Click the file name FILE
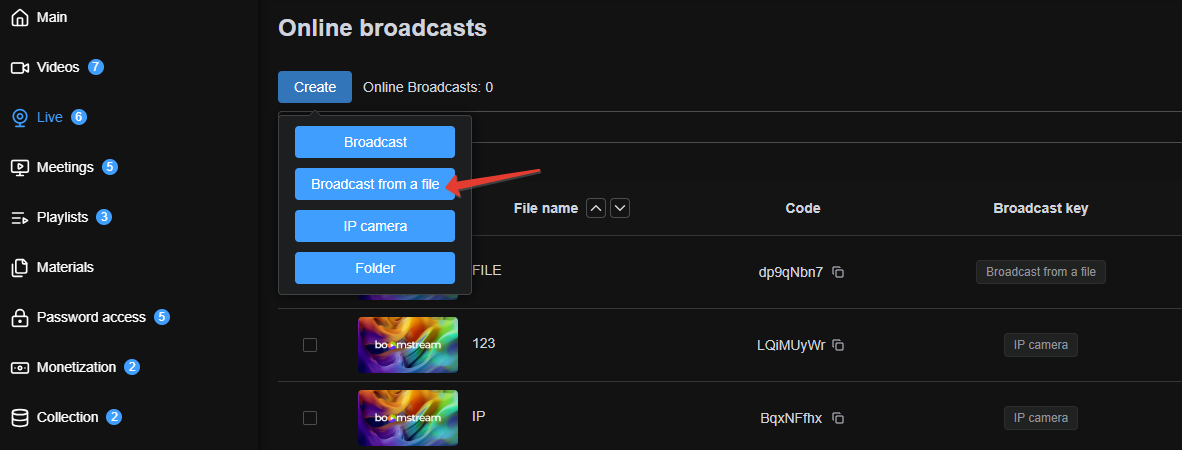 [487, 271]
